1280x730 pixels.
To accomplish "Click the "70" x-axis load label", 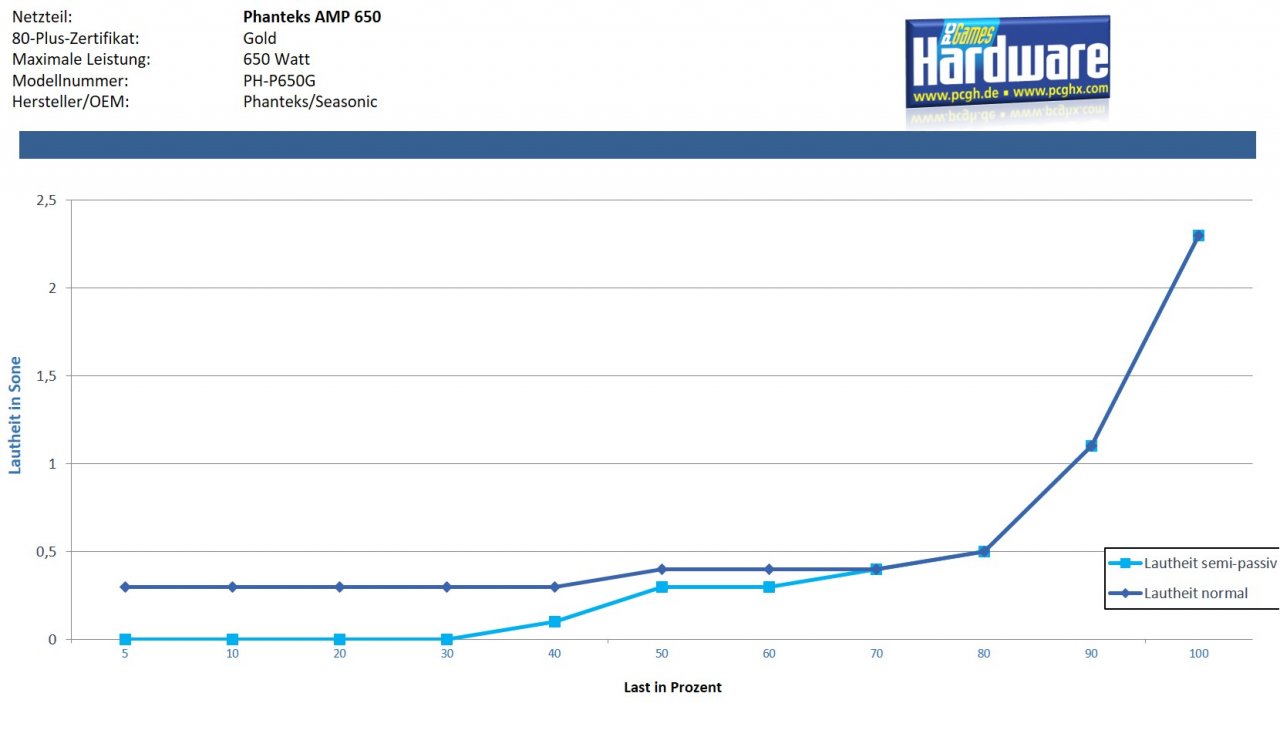I will 877,653.
